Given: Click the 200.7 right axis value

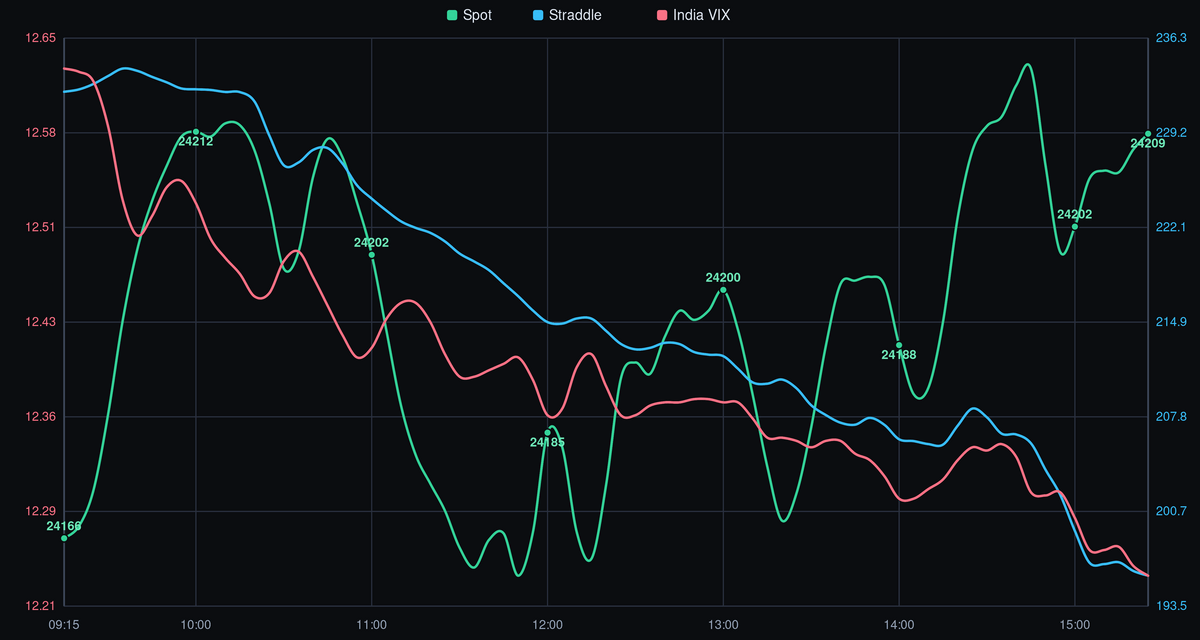Looking at the screenshot, I should tap(1171, 511).
